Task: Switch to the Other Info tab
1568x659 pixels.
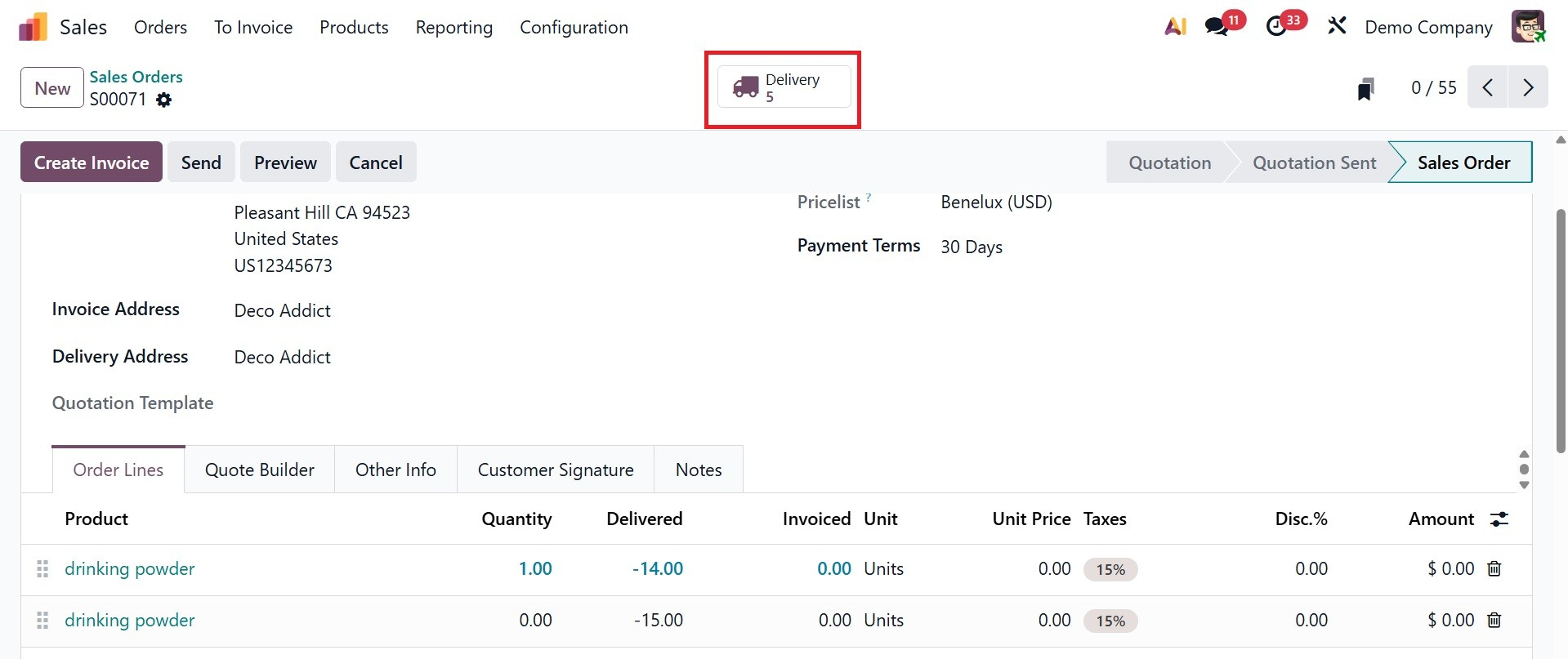Action: 395,470
